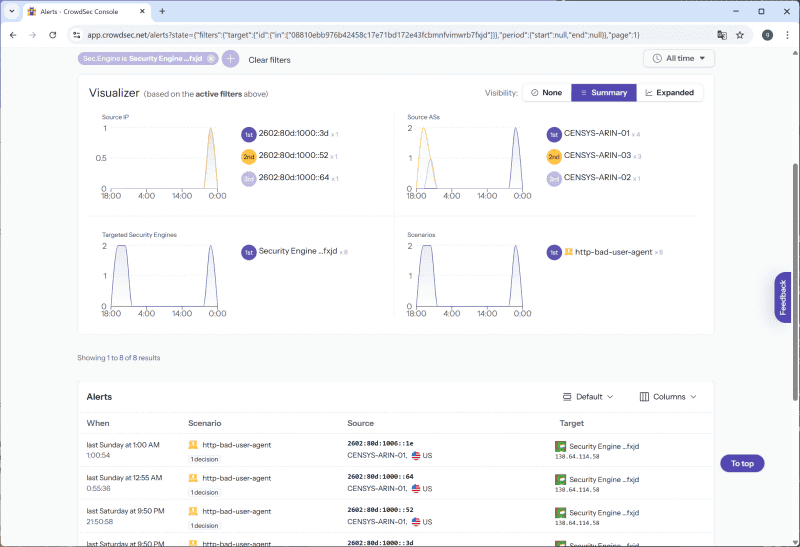Click 3rd rank badge for 2602:80d:1000::64

tap(248, 179)
